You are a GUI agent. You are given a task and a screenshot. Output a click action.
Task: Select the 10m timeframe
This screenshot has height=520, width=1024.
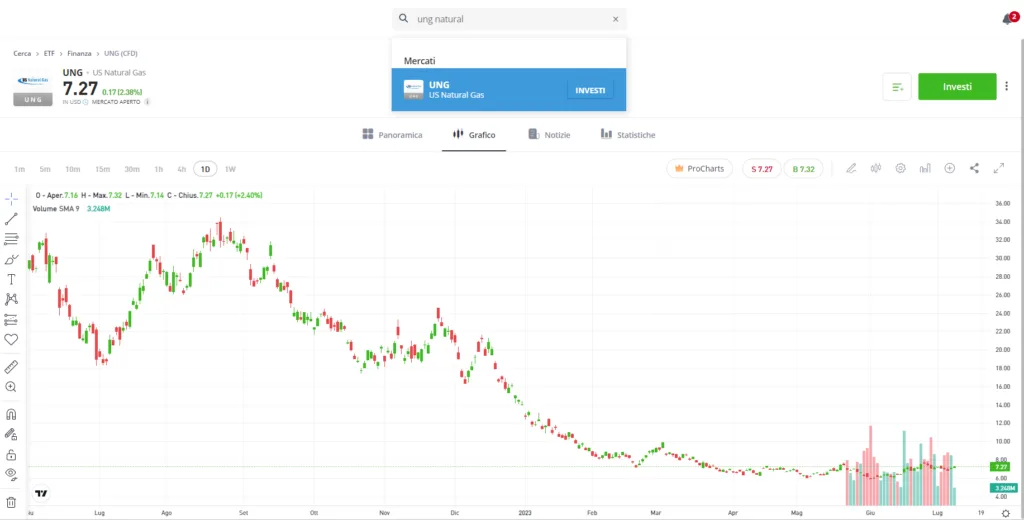pyautogui.click(x=72, y=169)
